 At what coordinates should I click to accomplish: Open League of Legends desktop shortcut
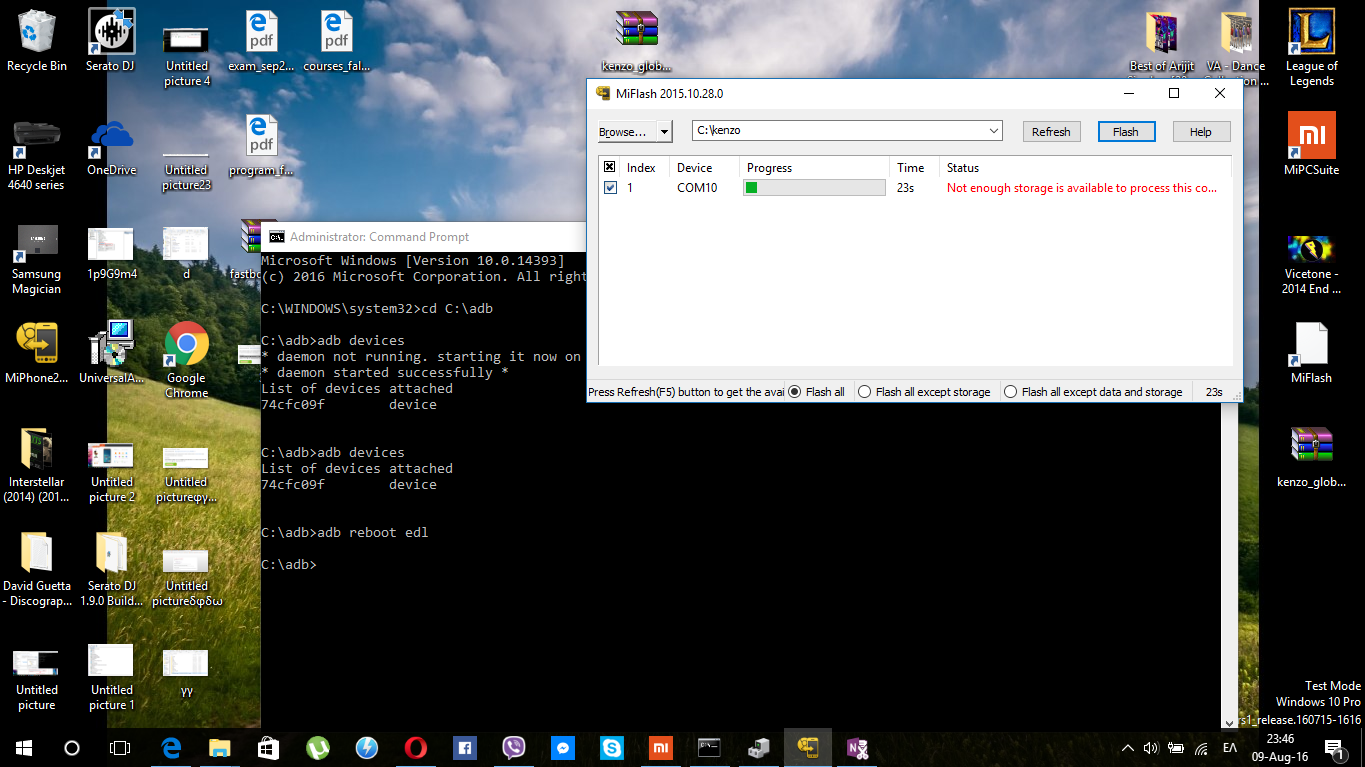click(x=1311, y=47)
